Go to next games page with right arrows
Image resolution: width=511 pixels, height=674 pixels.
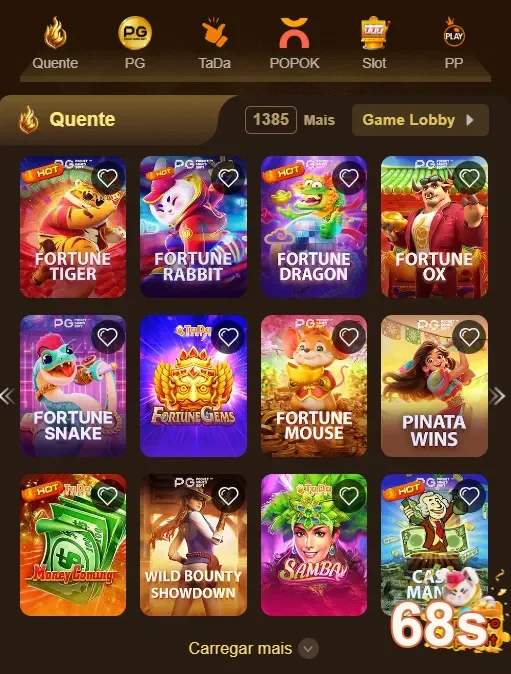(x=497, y=396)
